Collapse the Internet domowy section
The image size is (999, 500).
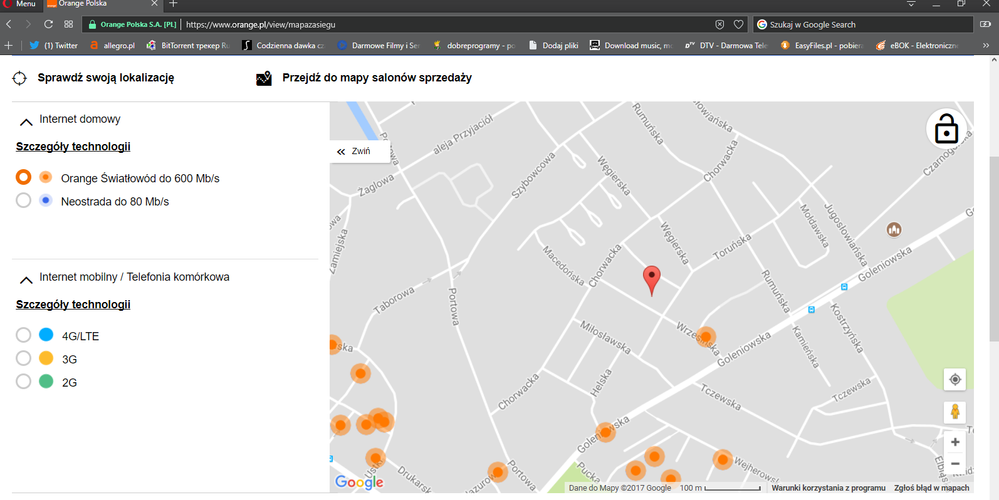(26, 120)
